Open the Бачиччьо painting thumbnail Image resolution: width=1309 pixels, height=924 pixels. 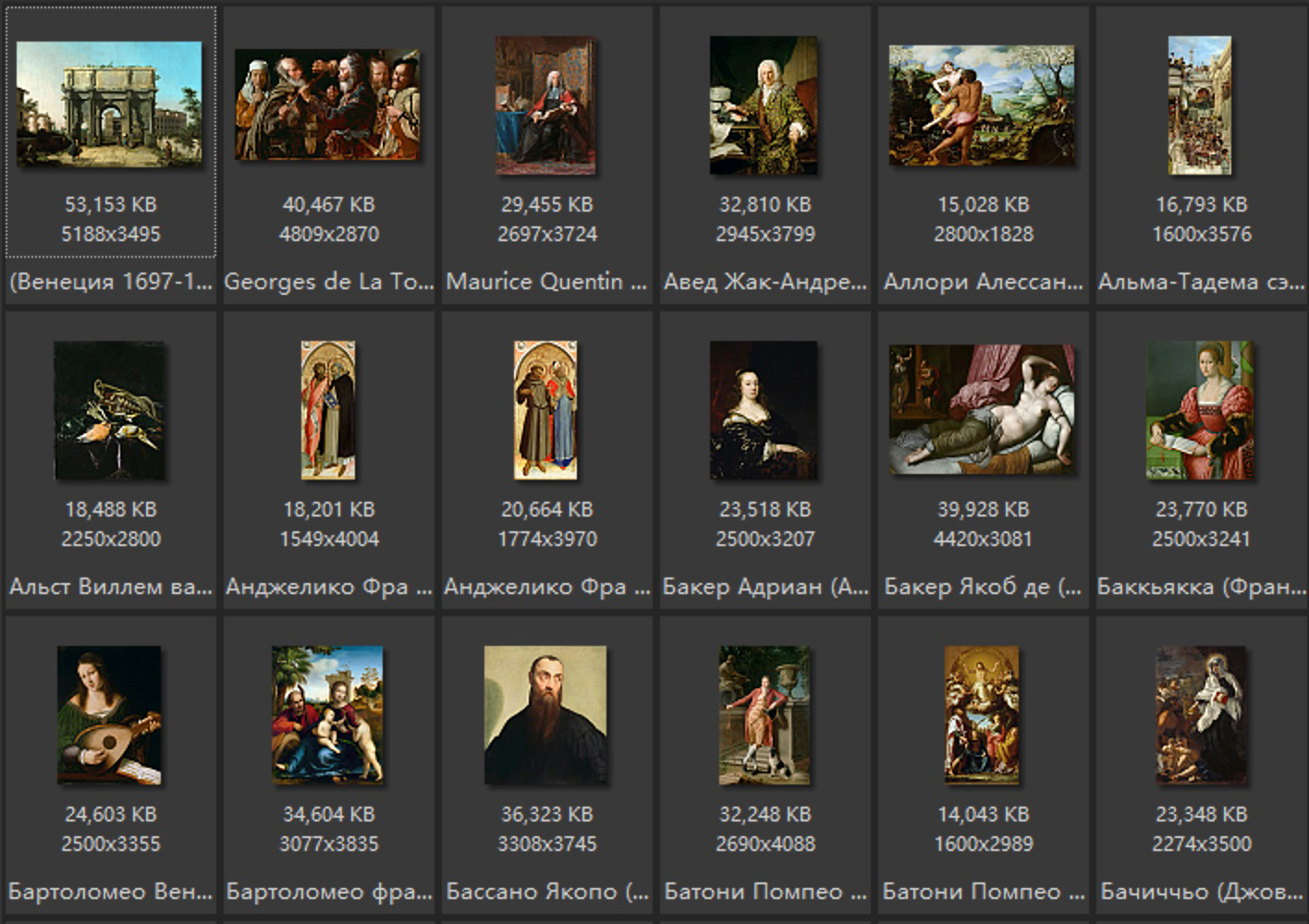(x=1200, y=715)
